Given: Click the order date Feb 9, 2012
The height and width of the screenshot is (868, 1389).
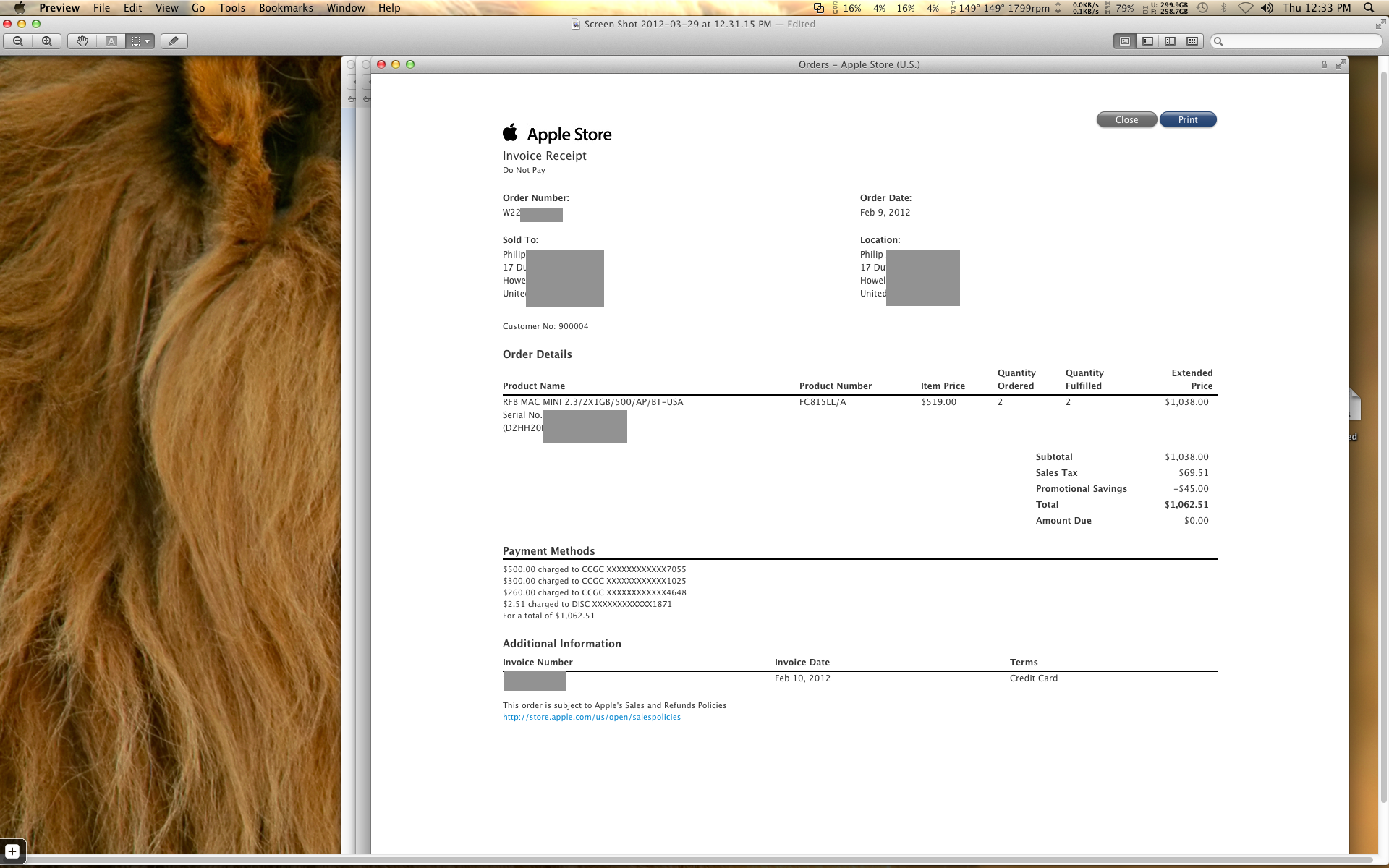Looking at the screenshot, I should click(885, 213).
